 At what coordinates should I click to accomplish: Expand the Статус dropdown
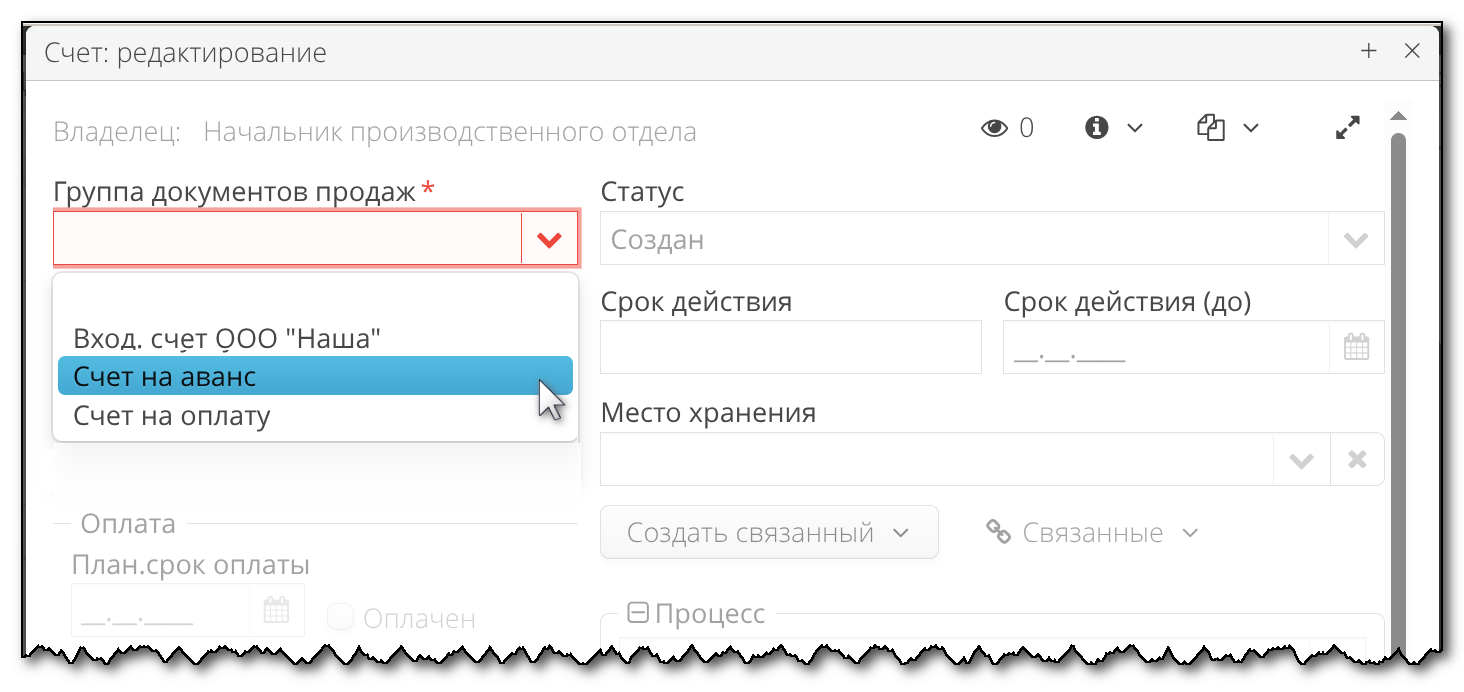[x=1356, y=239]
